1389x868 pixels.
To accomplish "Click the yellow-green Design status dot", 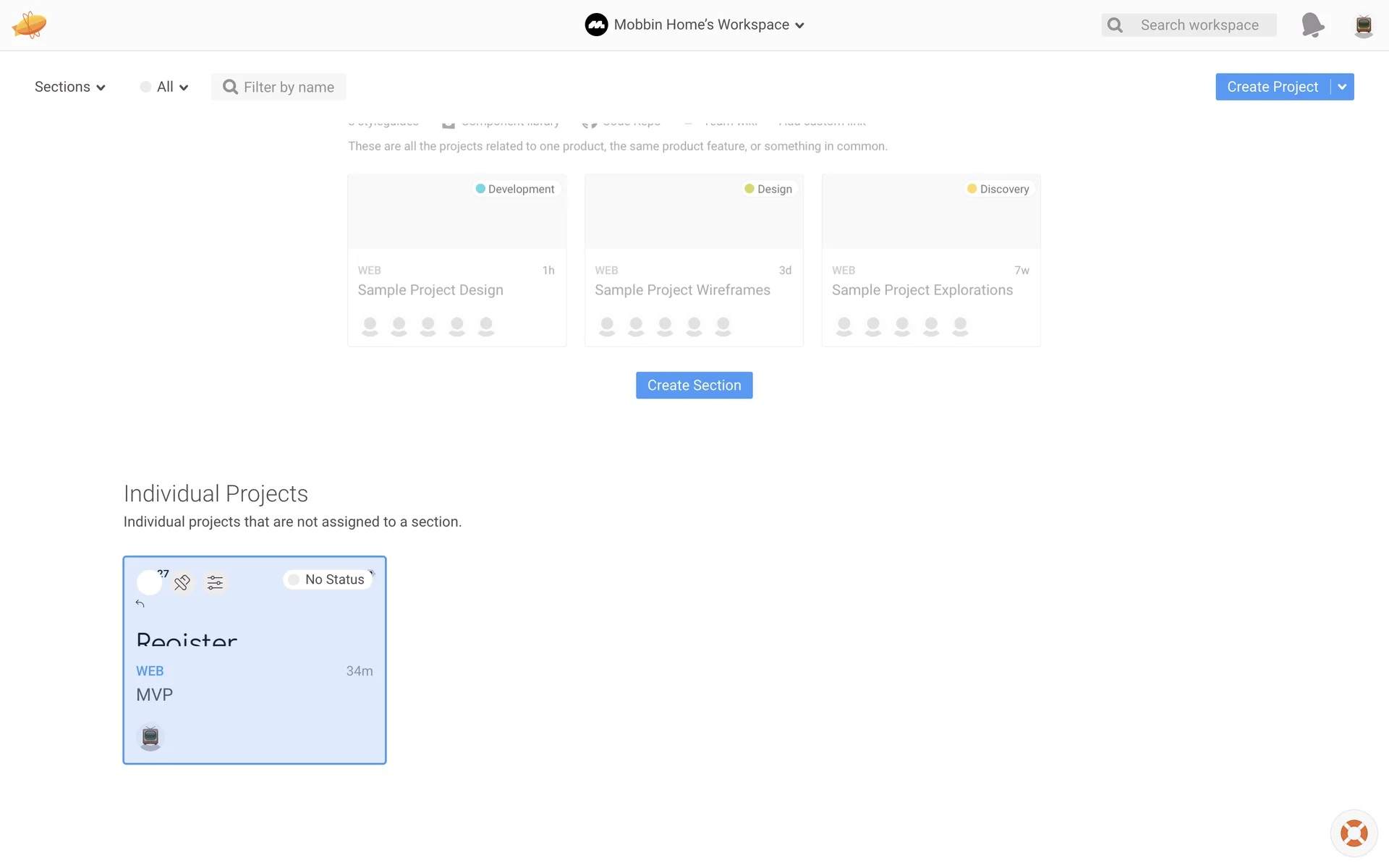I will point(749,189).
